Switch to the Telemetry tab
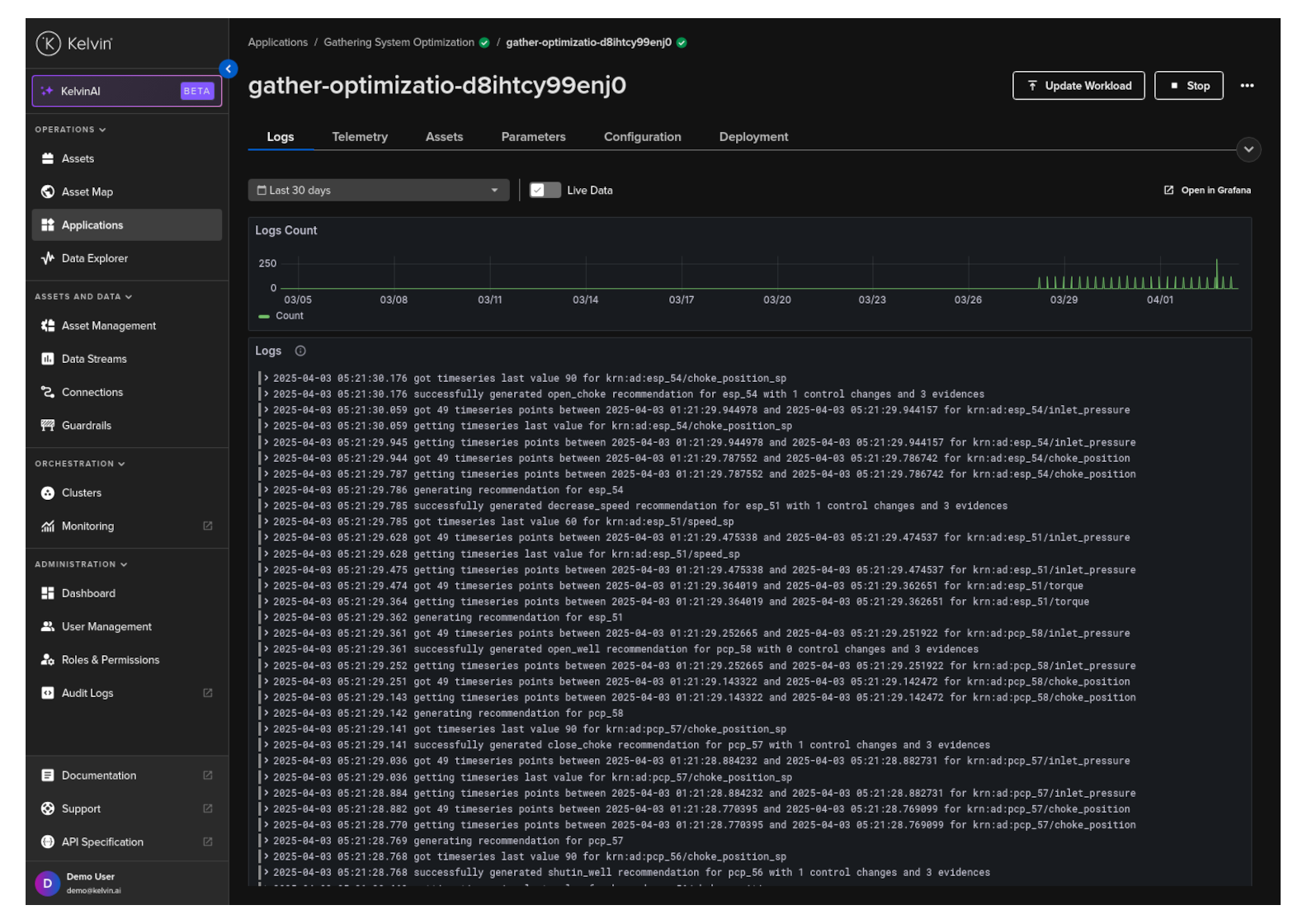The height and width of the screenshot is (924, 1307). (x=360, y=137)
